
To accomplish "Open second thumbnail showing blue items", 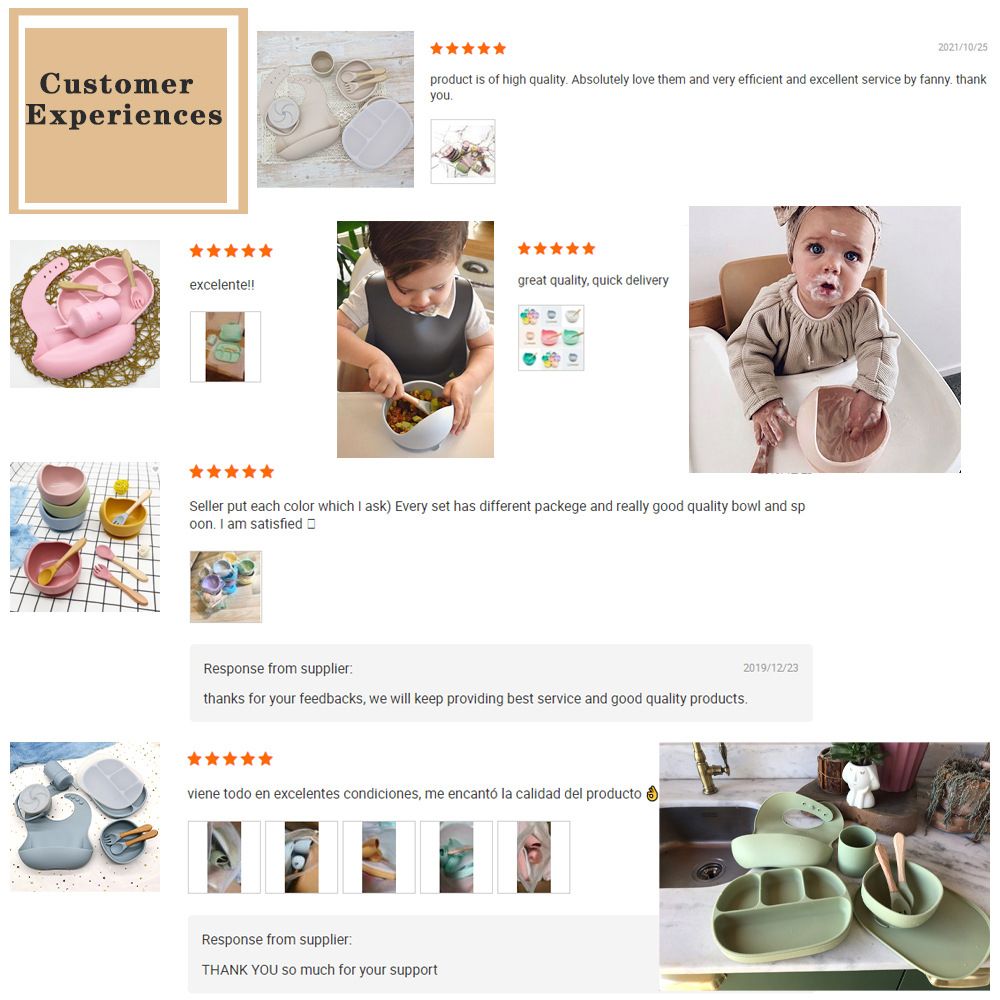I will [301, 857].
